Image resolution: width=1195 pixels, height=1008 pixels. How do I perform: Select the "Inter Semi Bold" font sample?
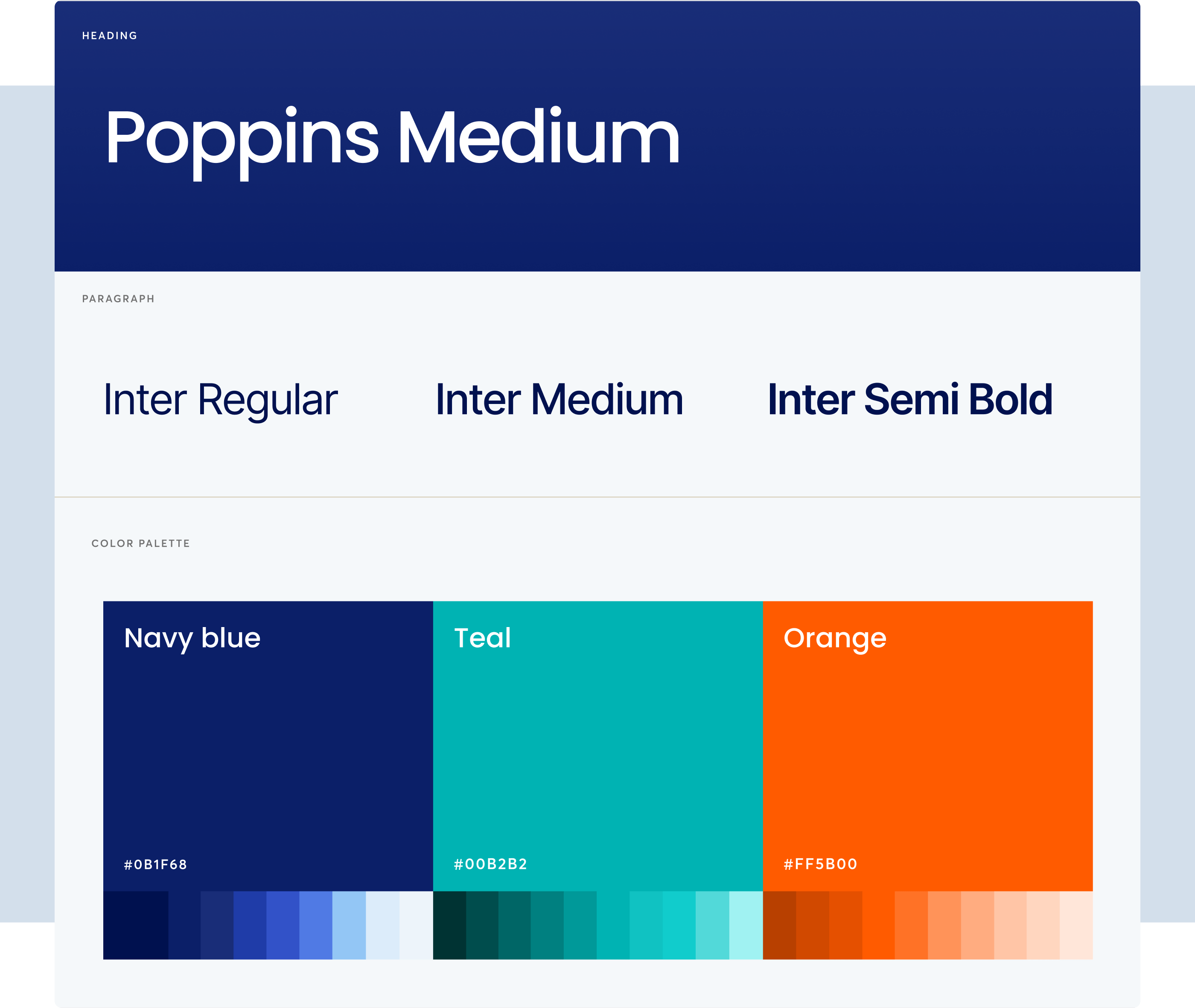909,400
